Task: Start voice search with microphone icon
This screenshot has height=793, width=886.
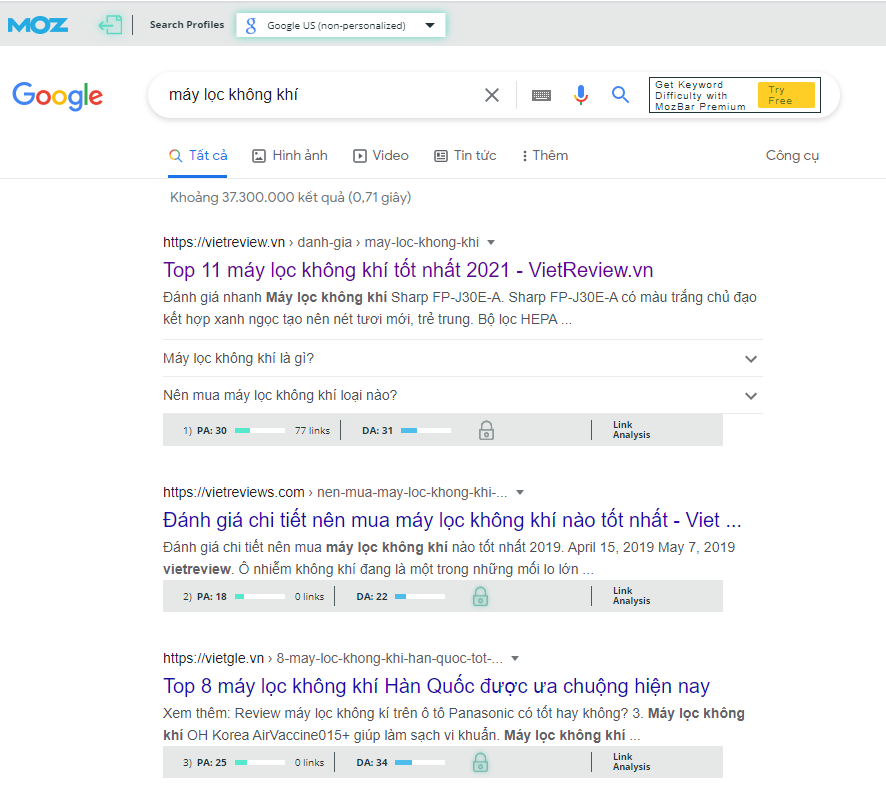Action: click(x=581, y=95)
